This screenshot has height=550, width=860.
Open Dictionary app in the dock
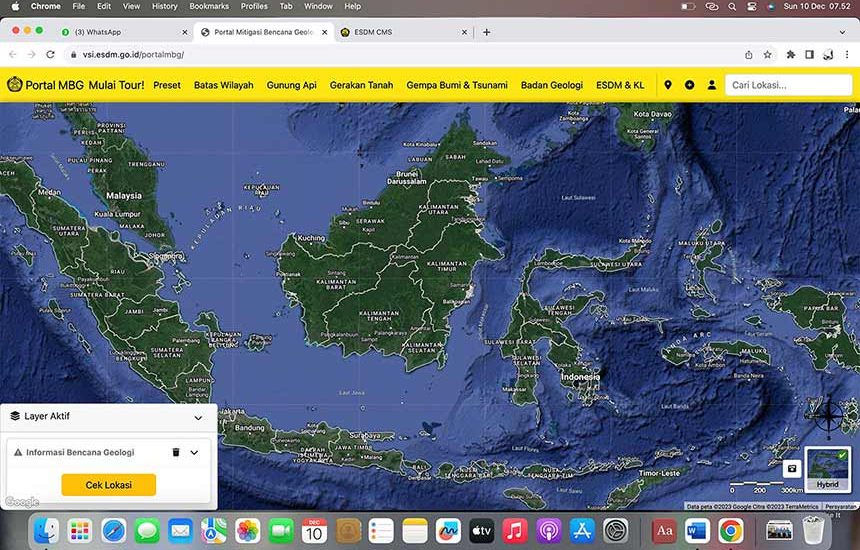click(664, 531)
